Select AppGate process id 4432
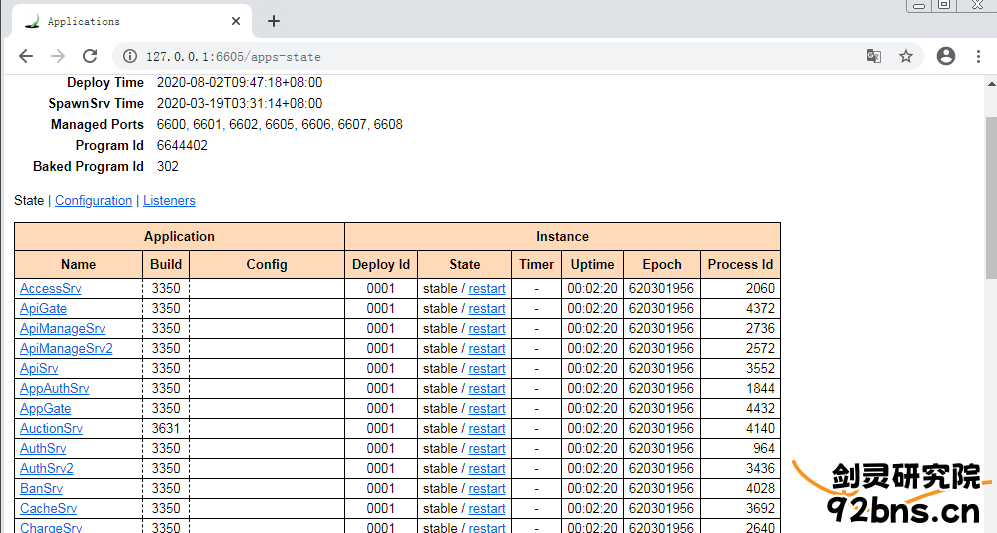Screen dimensions: 997x533 [760, 408]
